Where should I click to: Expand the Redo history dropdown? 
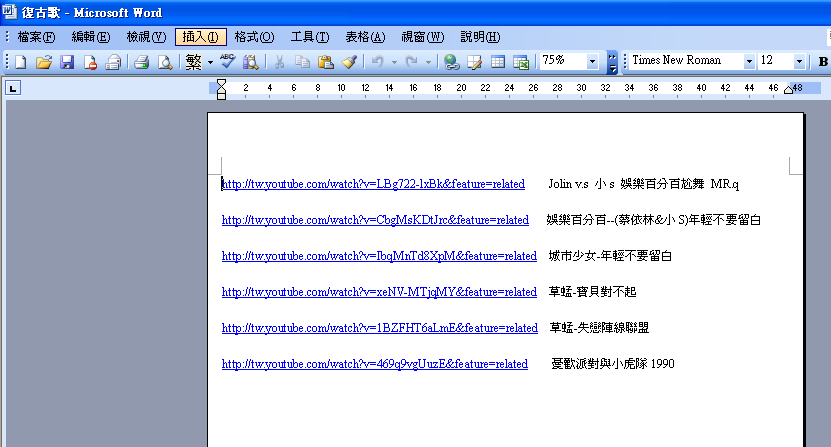pyautogui.click(x=428, y=62)
